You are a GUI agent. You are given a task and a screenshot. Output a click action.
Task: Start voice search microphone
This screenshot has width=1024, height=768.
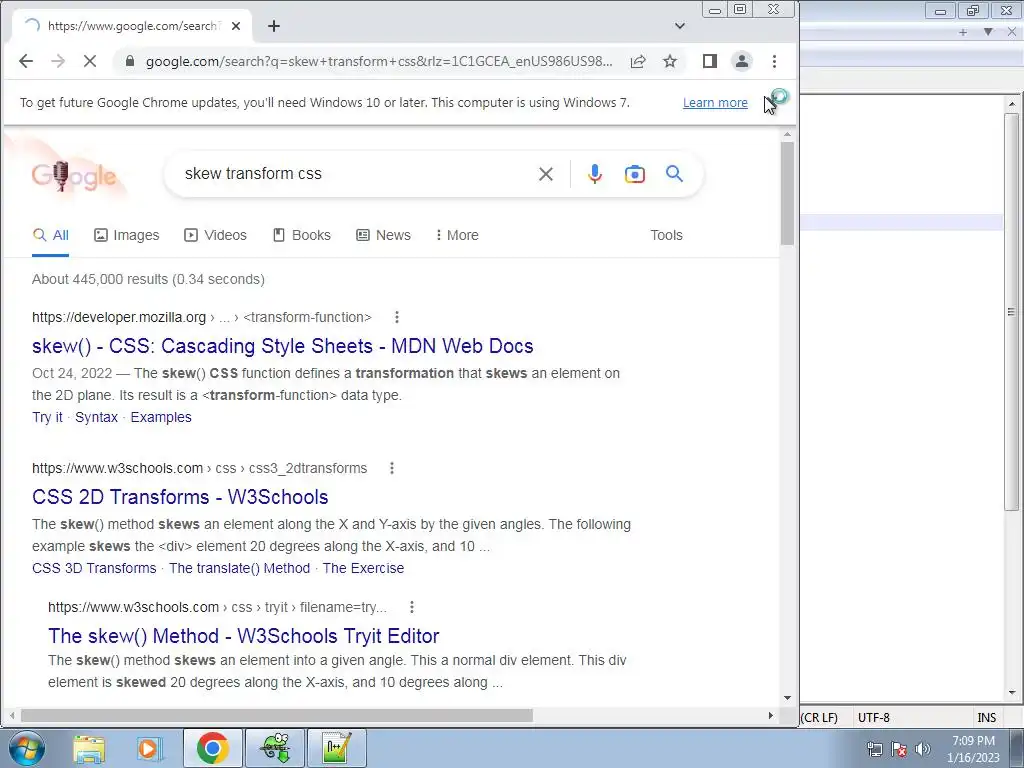[x=595, y=174]
